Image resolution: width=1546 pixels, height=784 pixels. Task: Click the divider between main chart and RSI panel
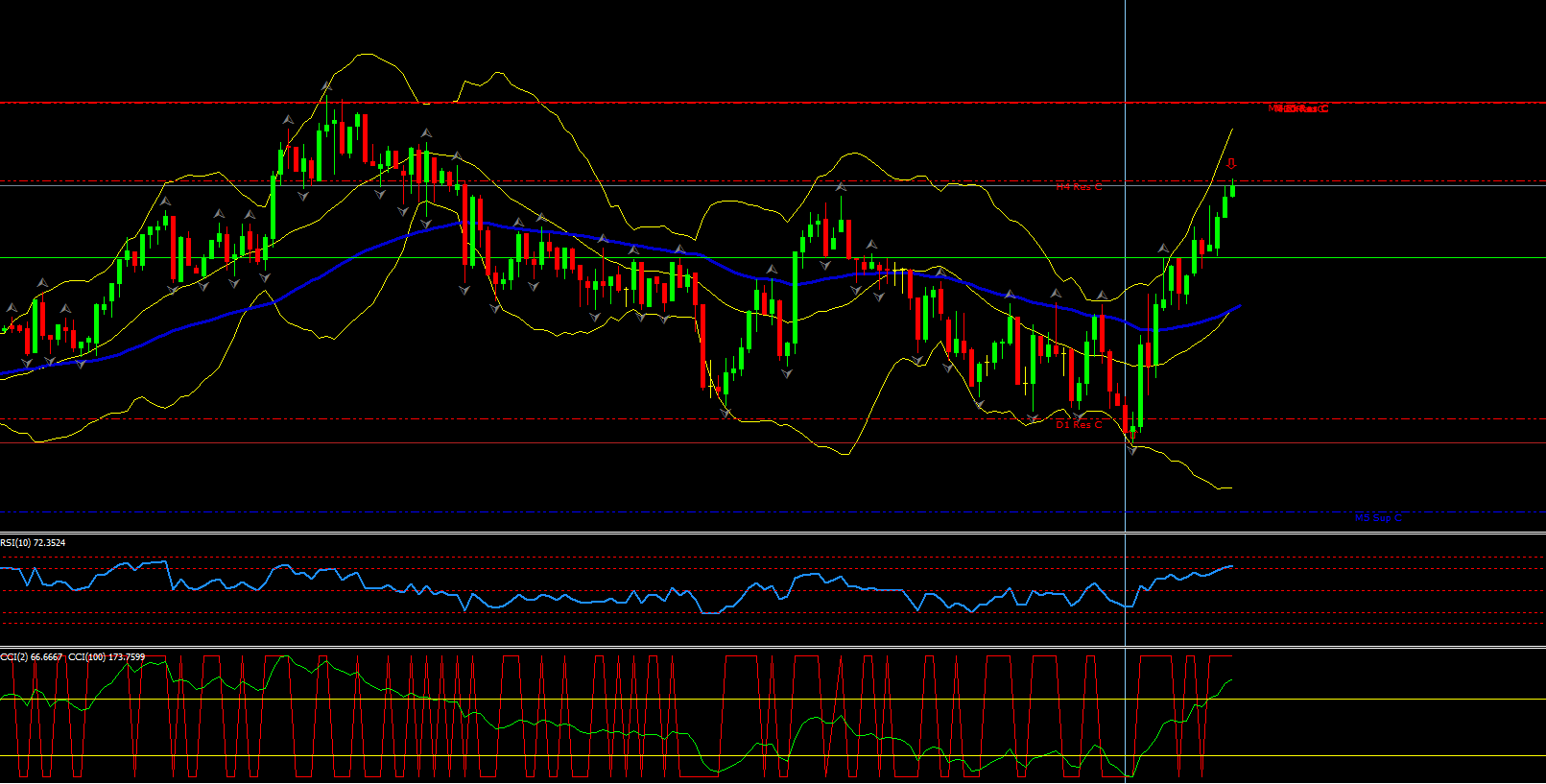tap(768, 533)
